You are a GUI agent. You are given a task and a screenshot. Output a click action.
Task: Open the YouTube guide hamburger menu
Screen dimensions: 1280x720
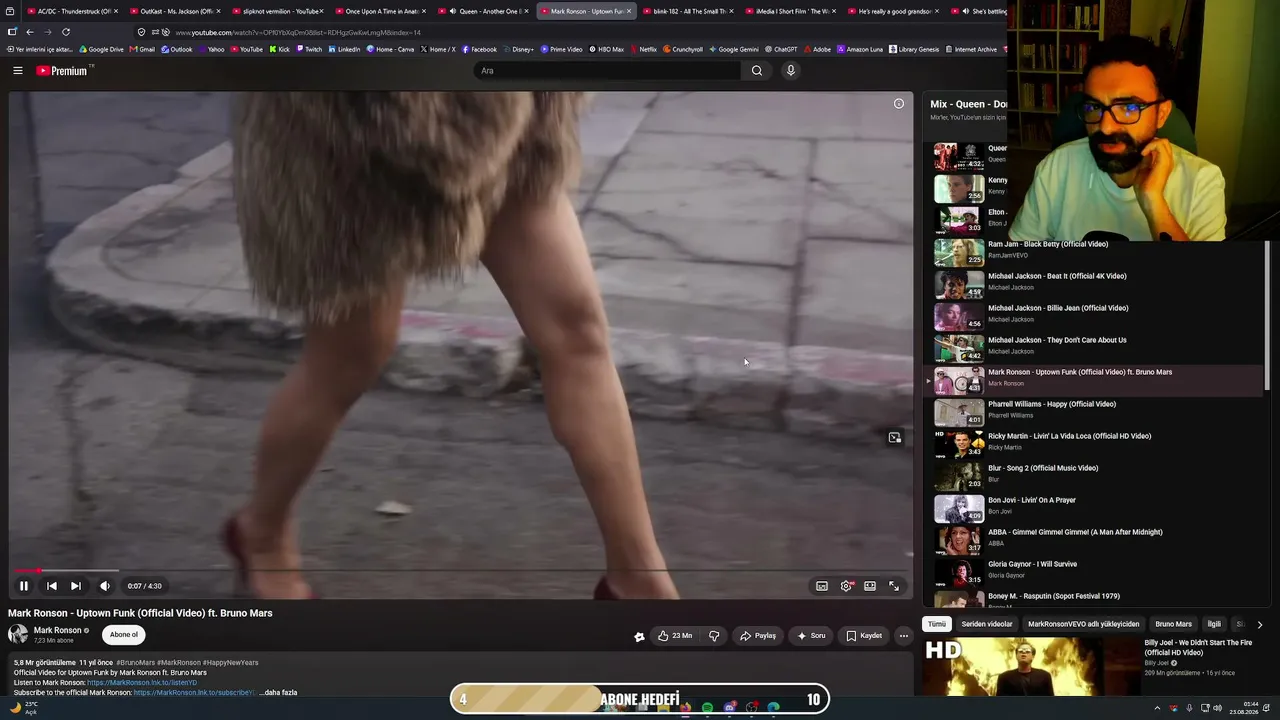[18, 70]
